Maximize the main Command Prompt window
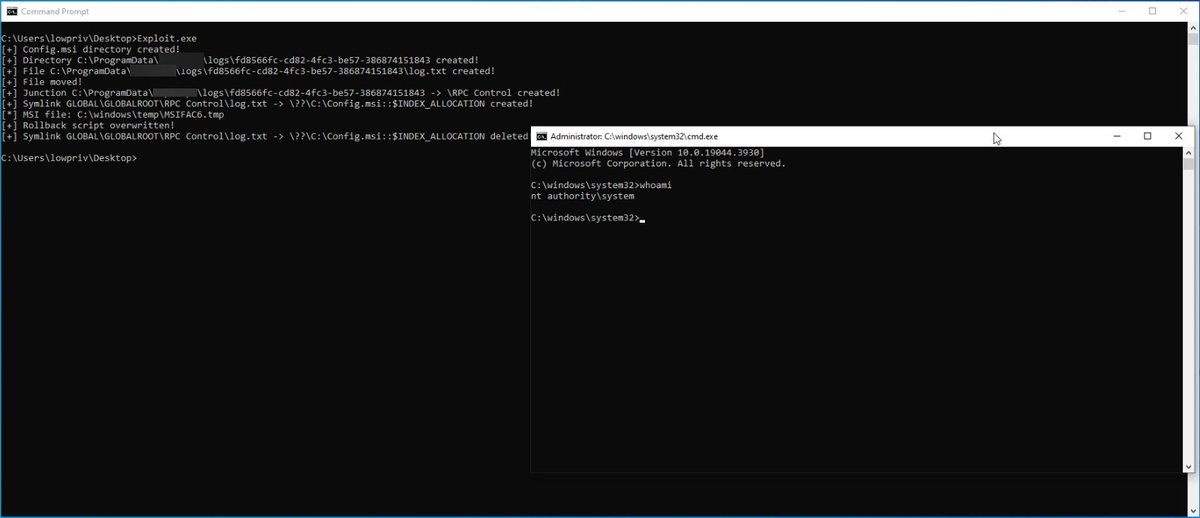 point(1152,11)
